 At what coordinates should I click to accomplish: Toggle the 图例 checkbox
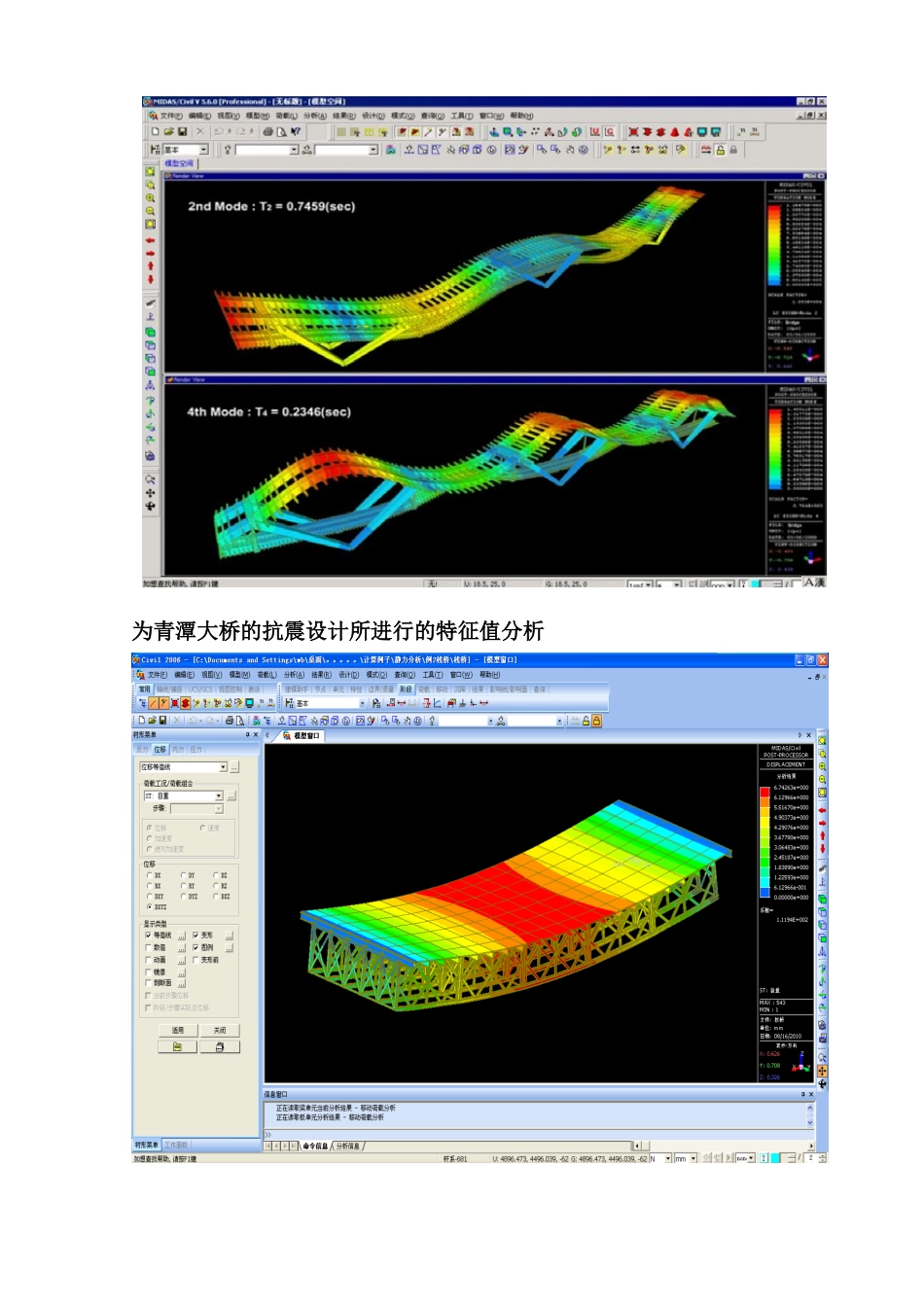[x=195, y=947]
